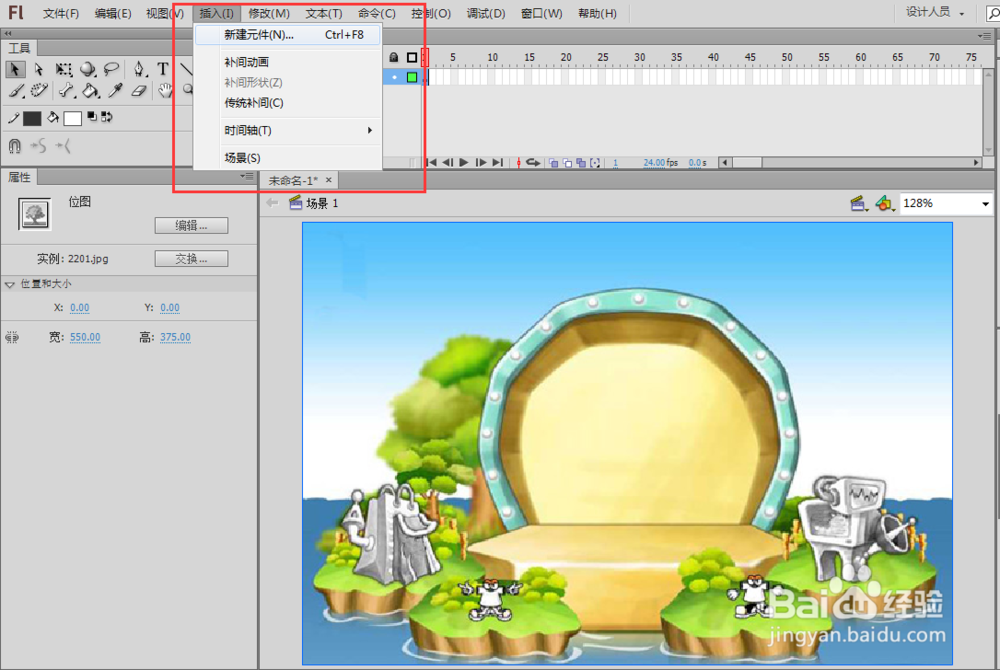Screen dimensions: 1000x670
Task: Open the Edit Scene dropdown icon
Action: [858, 203]
